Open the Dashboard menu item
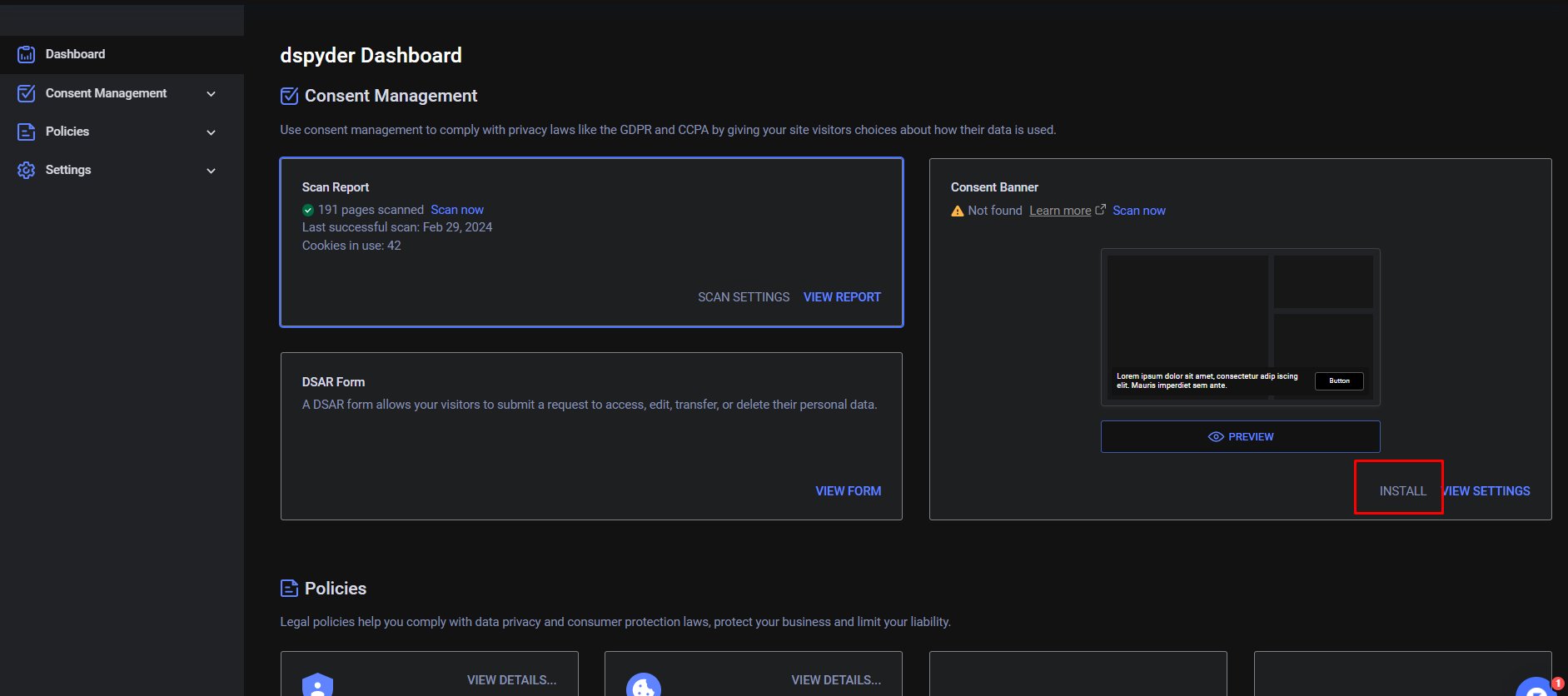The height and width of the screenshot is (696, 1568). (x=122, y=54)
